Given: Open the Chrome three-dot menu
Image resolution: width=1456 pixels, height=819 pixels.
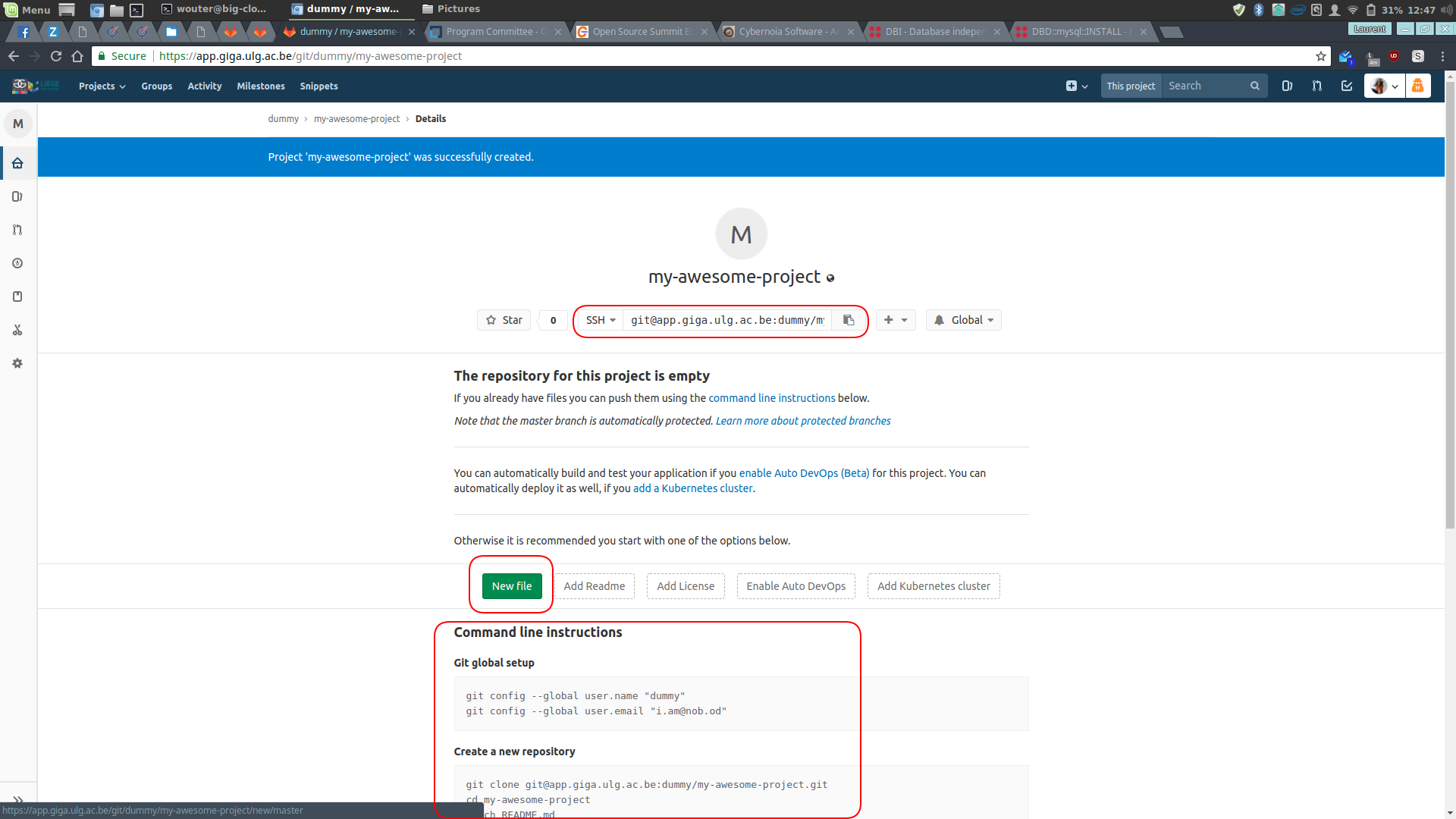Looking at the screenshot, I should point(1442,56).
